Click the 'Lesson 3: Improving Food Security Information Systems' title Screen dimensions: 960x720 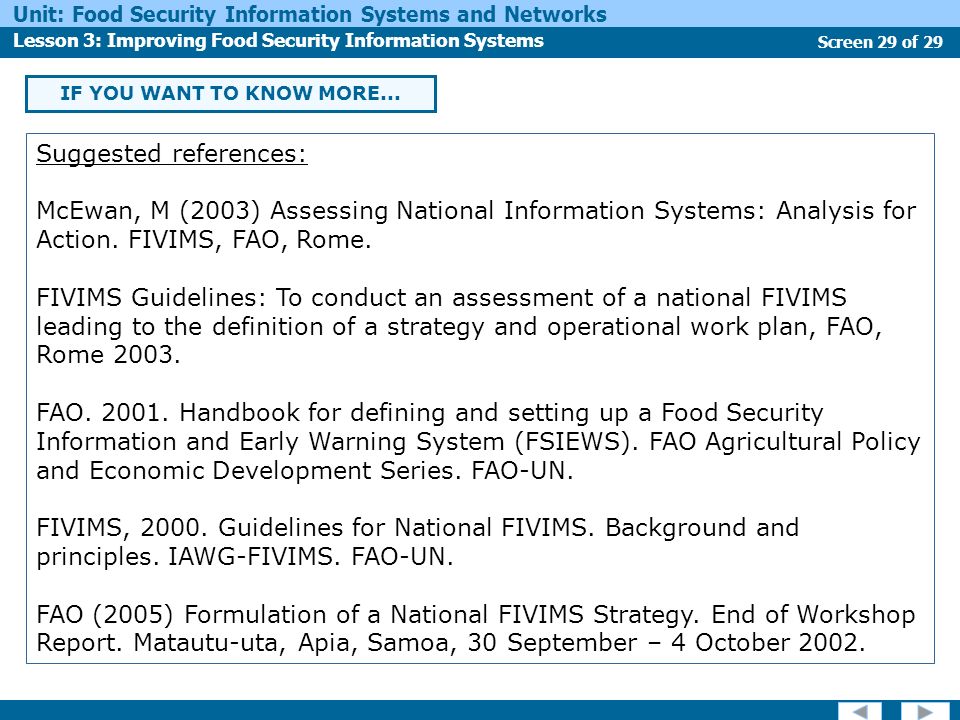pyautogui.click(x=279, y=40)
